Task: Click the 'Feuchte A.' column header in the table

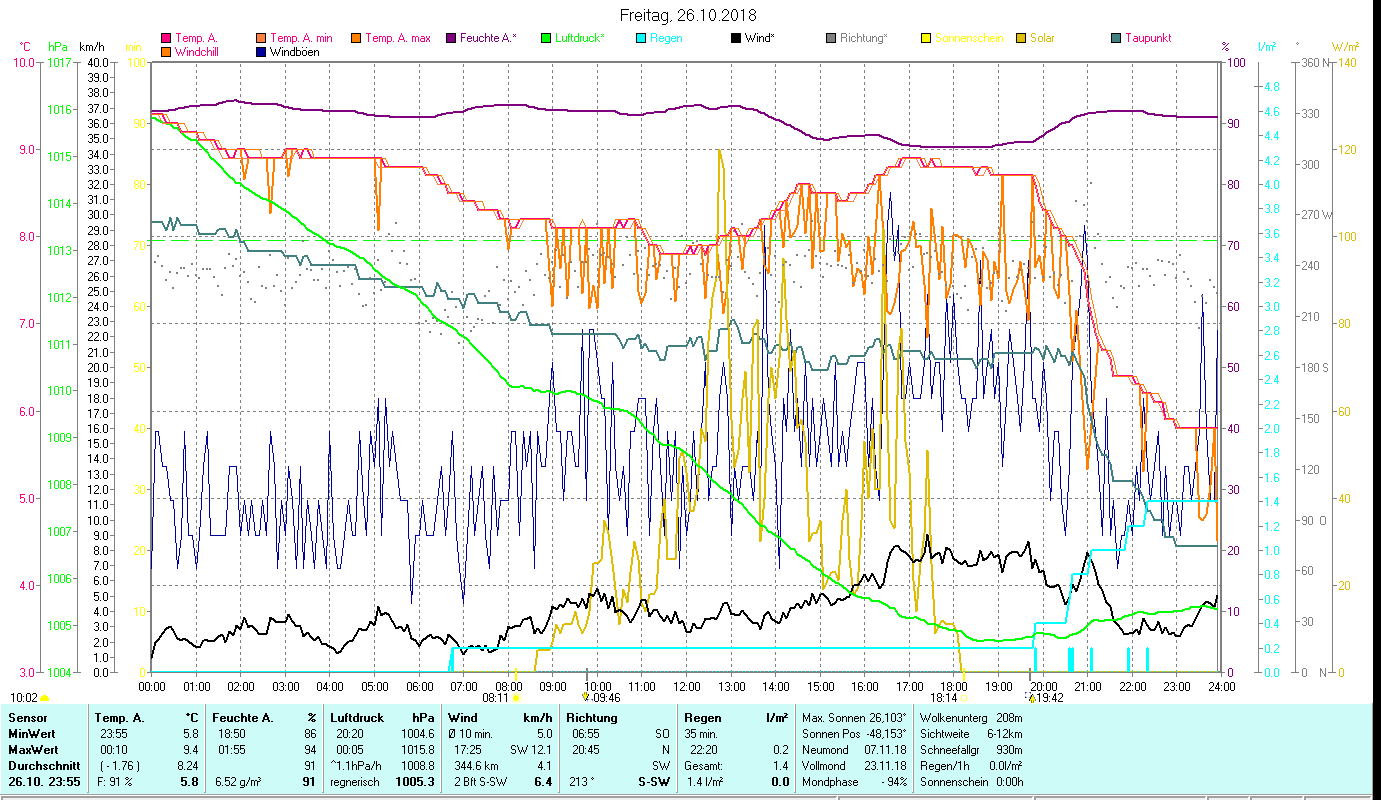Action: (x=245, y=717)
